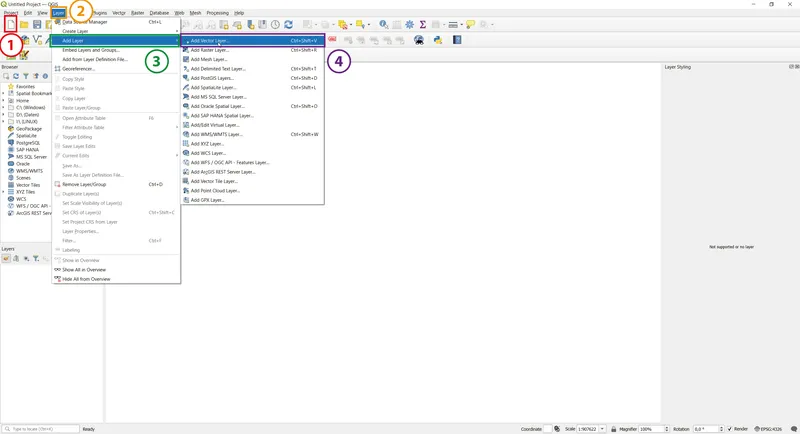Viewport: 800px width, 434px height.
Task: Select Georeferencer in Layer menu
Action: click(x=116, y=69)
